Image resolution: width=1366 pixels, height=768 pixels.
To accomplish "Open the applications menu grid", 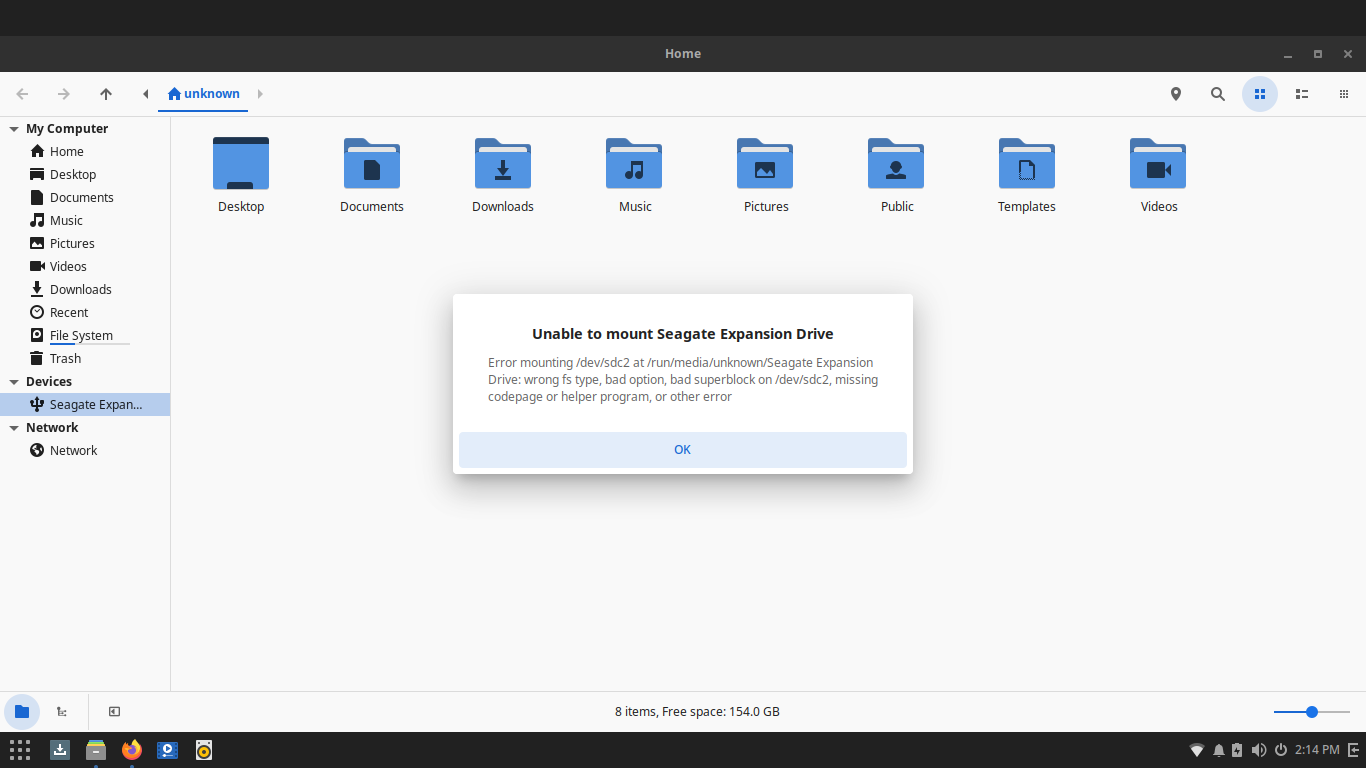I will click(20, 750).
